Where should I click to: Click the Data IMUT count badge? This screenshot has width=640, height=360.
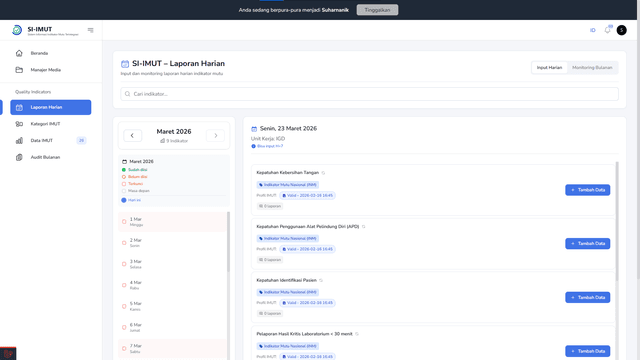(x=81, y=140)
